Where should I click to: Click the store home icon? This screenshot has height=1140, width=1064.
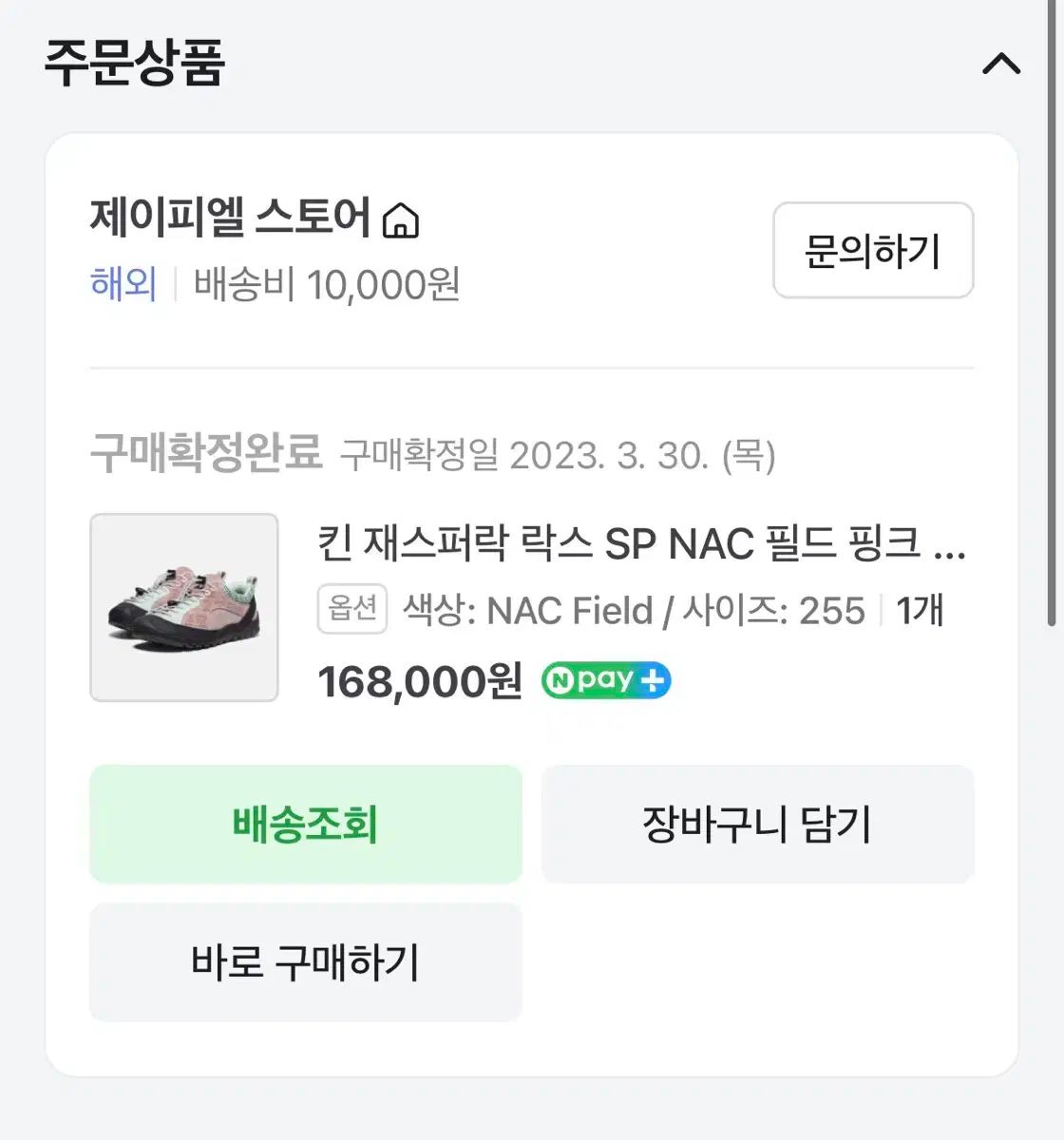click(400, 221)
